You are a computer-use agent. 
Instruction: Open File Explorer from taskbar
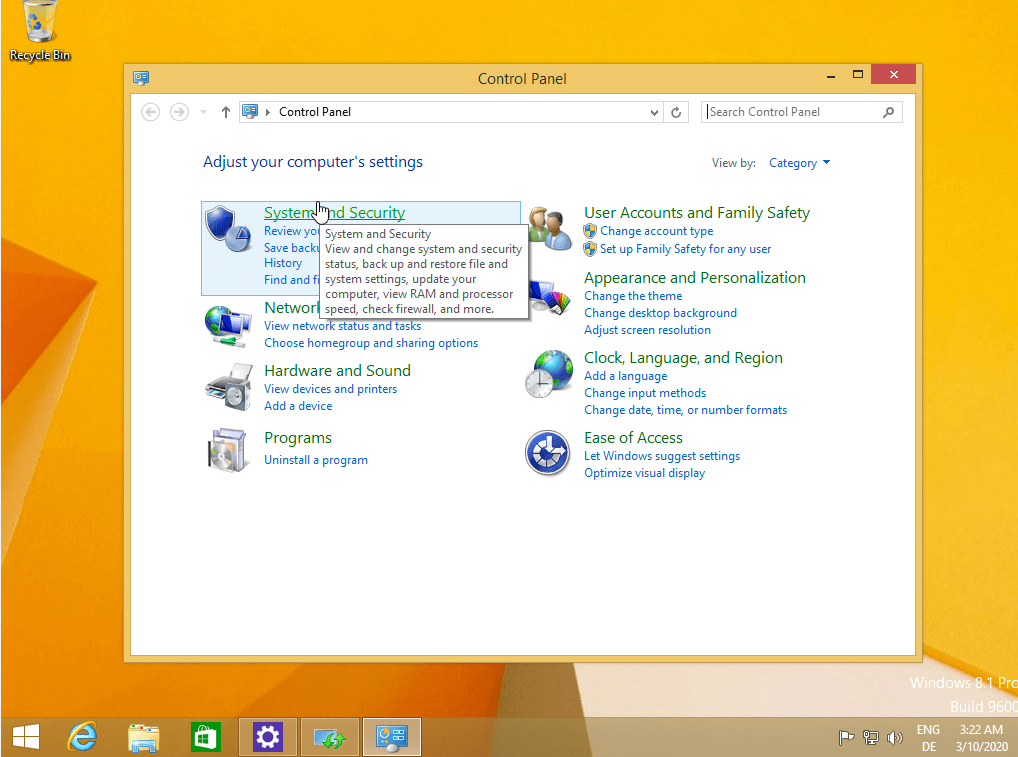[143, 738]
